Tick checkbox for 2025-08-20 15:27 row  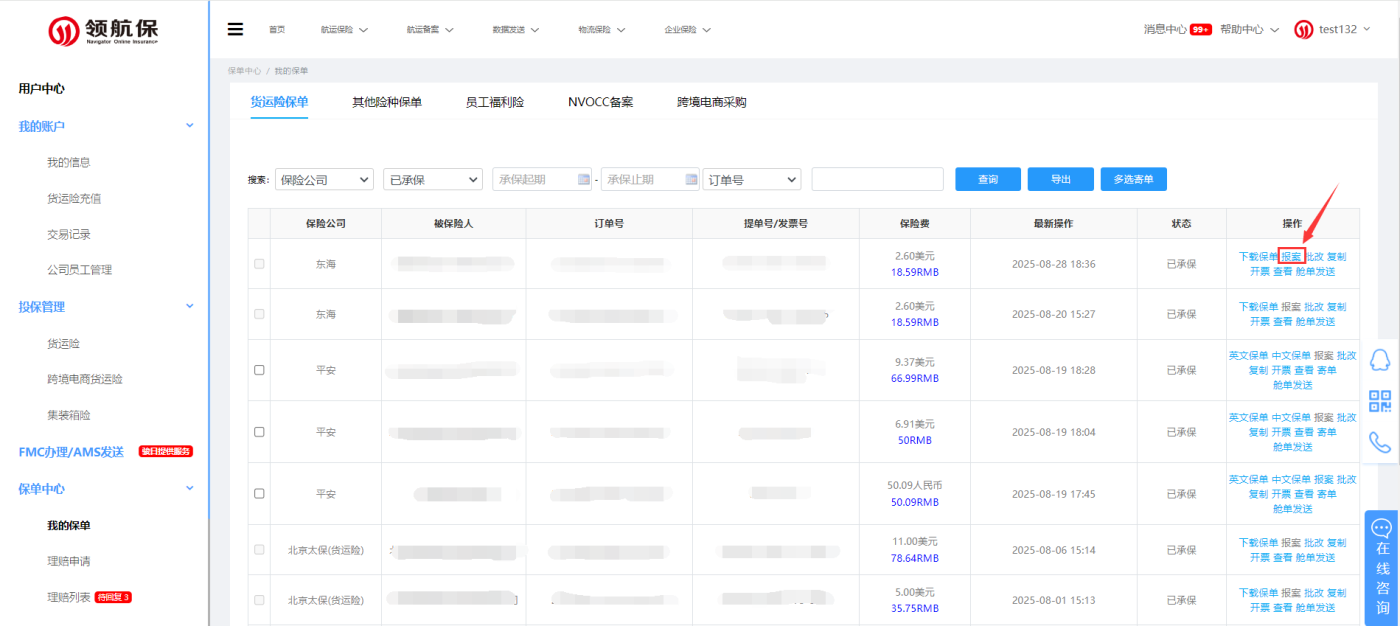coord(259,314)
